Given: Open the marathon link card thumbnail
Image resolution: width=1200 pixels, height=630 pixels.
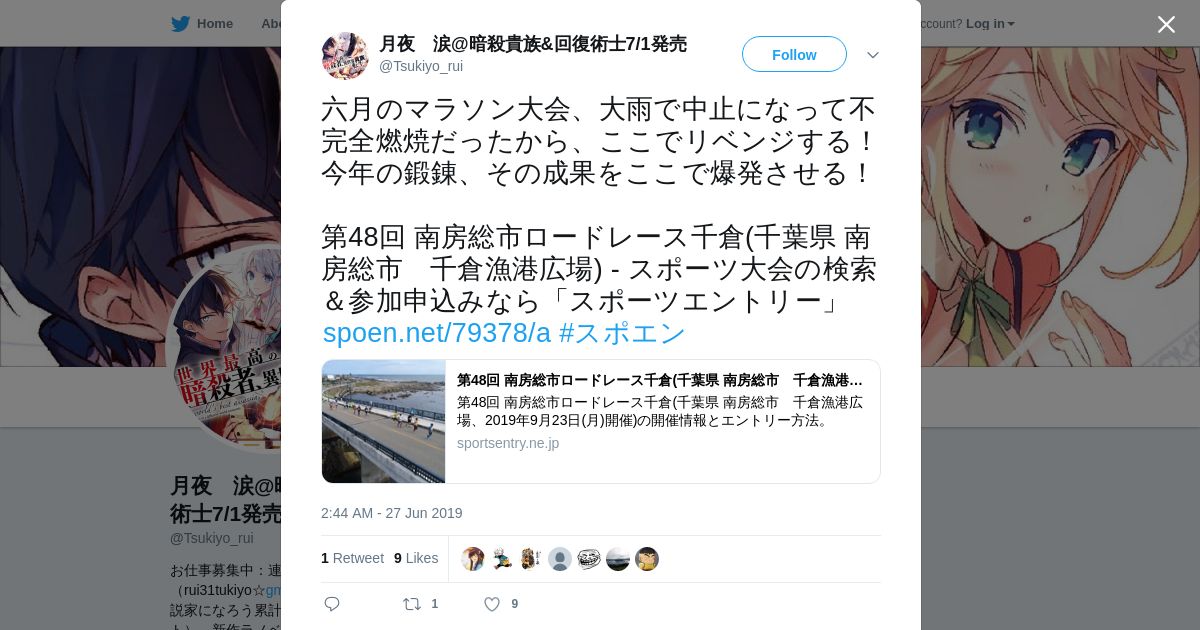Looking at the screenshot, I should click(x=384, y=421).
